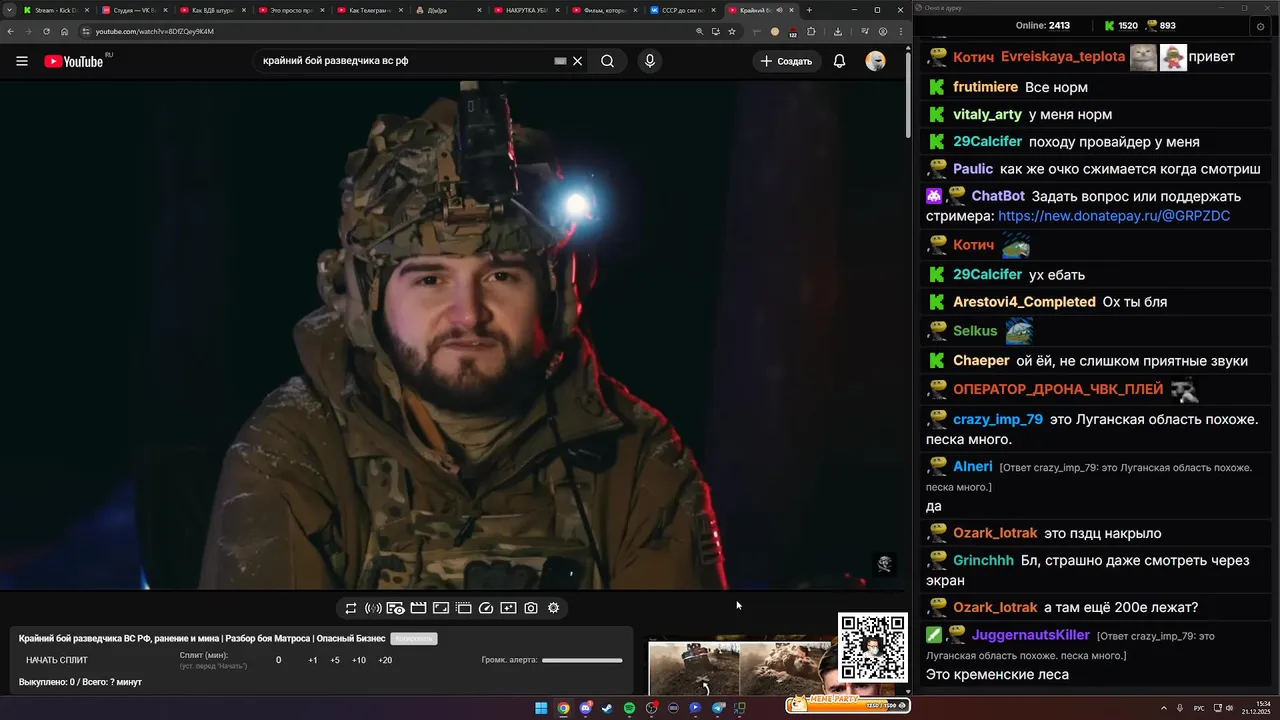Open new browser tab with plus
The height and width of the screenshot is (720, 1280).
point(809,10)
